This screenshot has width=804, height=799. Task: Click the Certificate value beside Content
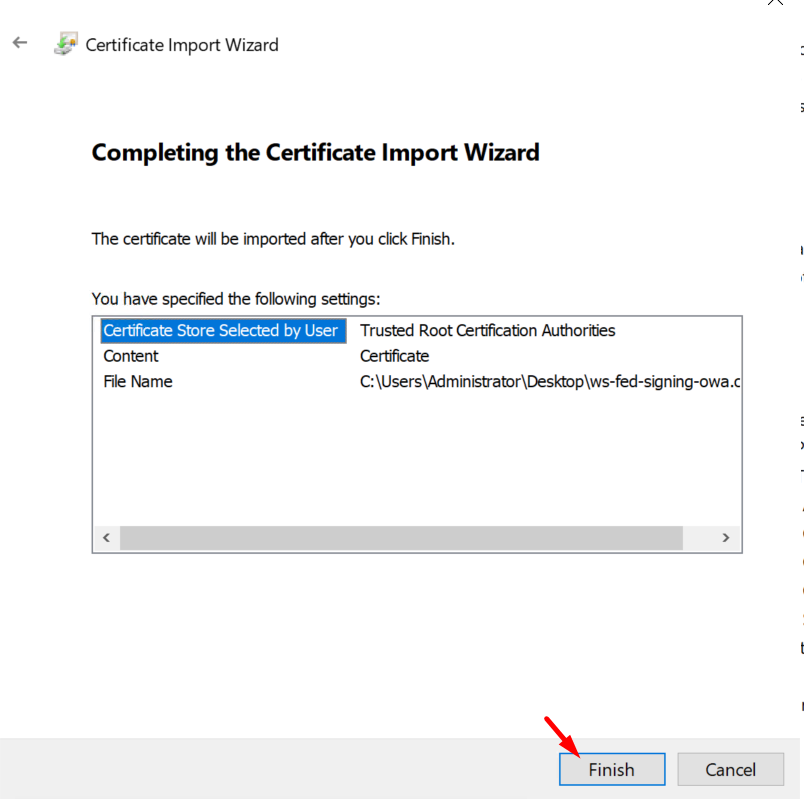point(394,356)
